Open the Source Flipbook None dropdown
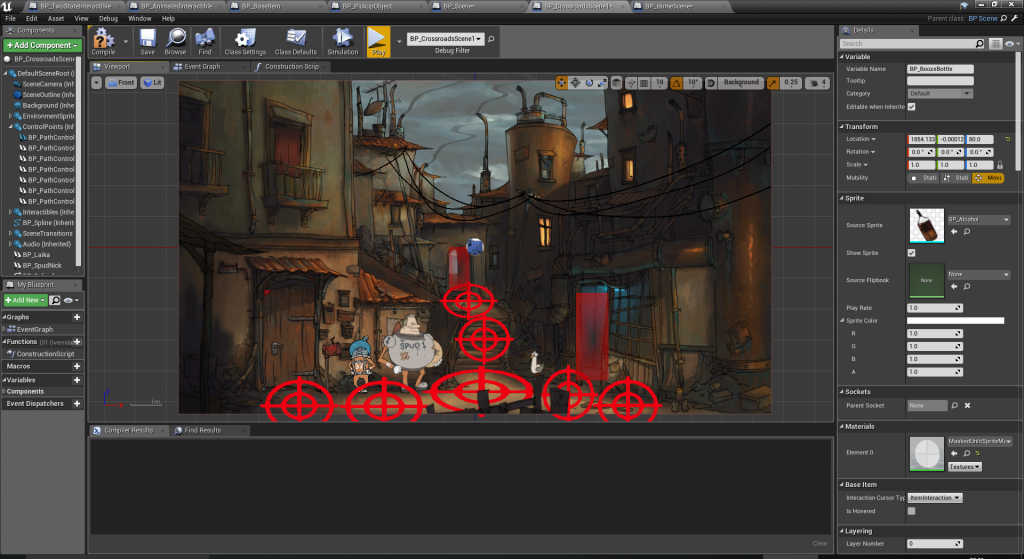The image size is (1024, 559). click(x=978, y=274)
